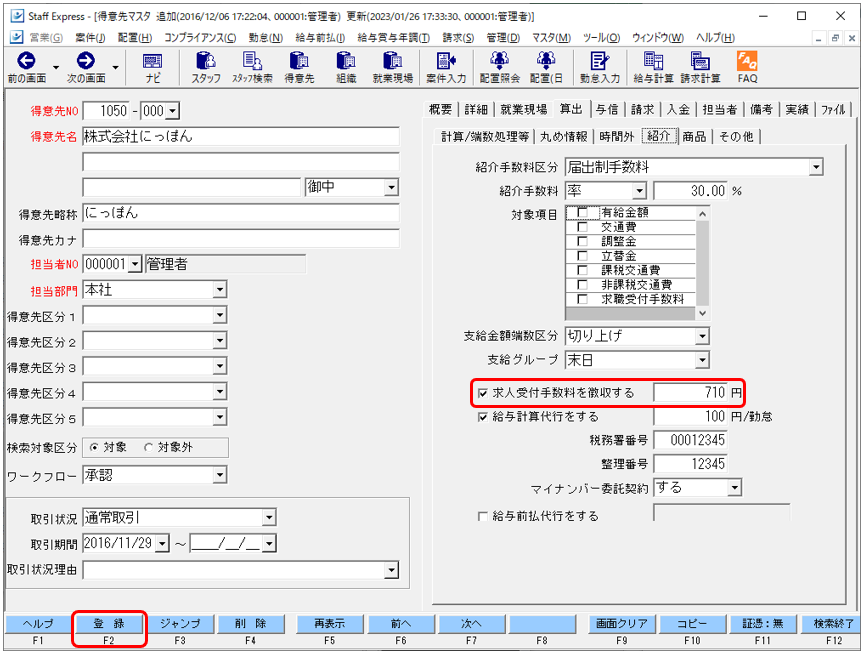The height and width of the screenshot is (656, 864).
Task: Switch to the 概要 tab
Action: (x=440, y=110)
